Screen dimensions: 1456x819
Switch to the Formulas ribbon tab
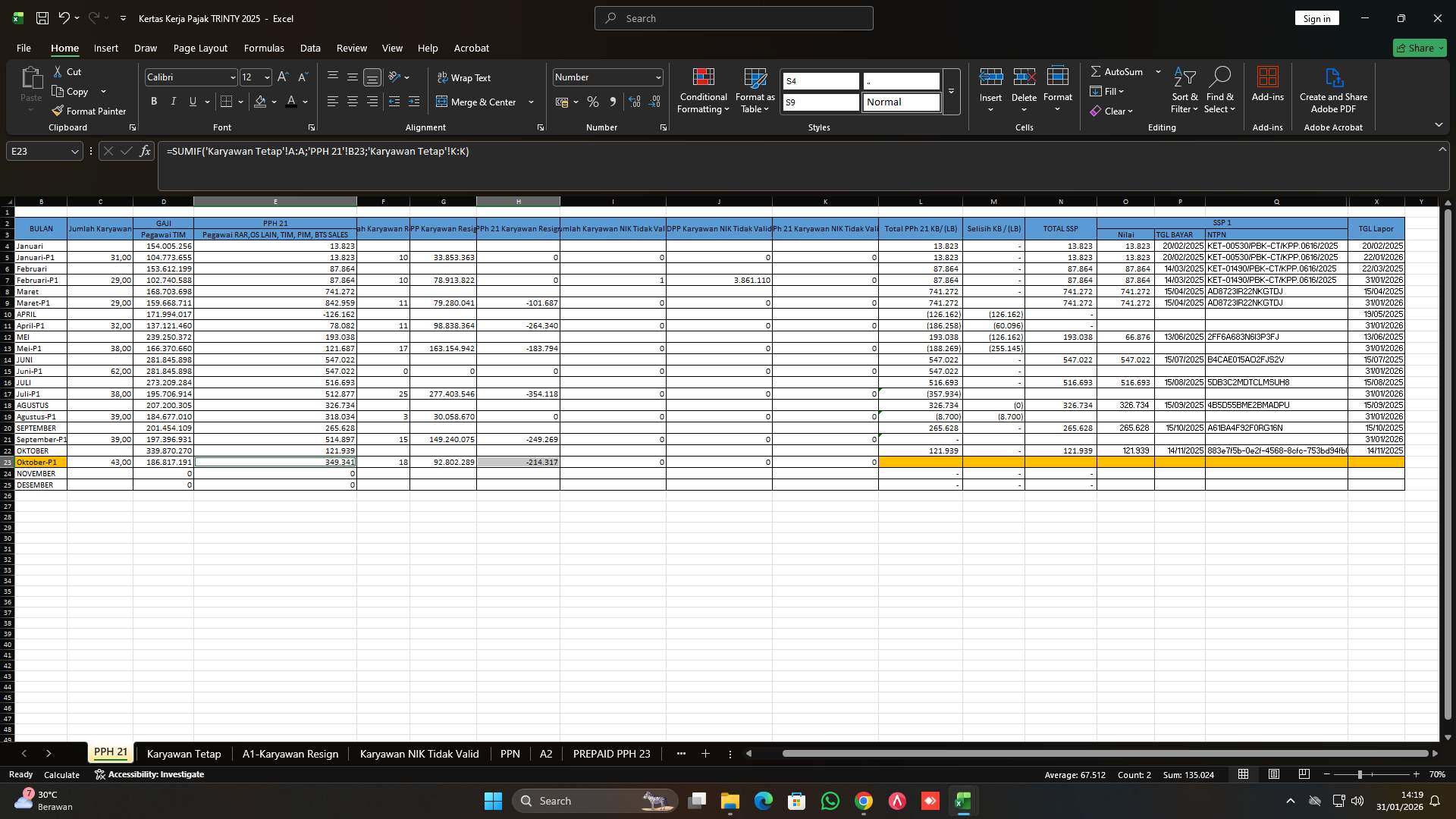pos(263,48)
